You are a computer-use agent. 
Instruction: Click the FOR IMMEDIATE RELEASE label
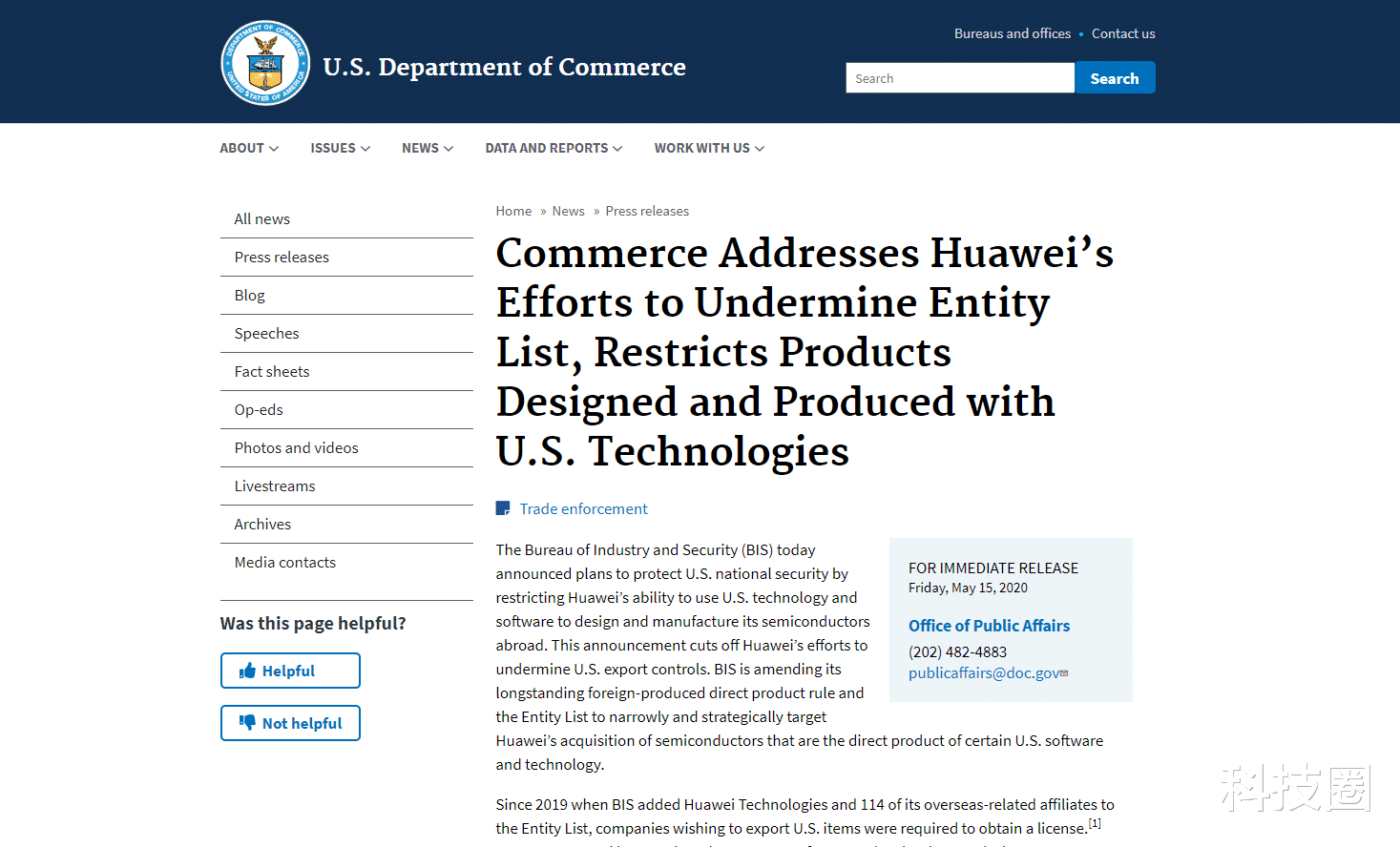[x=993, y=568]
